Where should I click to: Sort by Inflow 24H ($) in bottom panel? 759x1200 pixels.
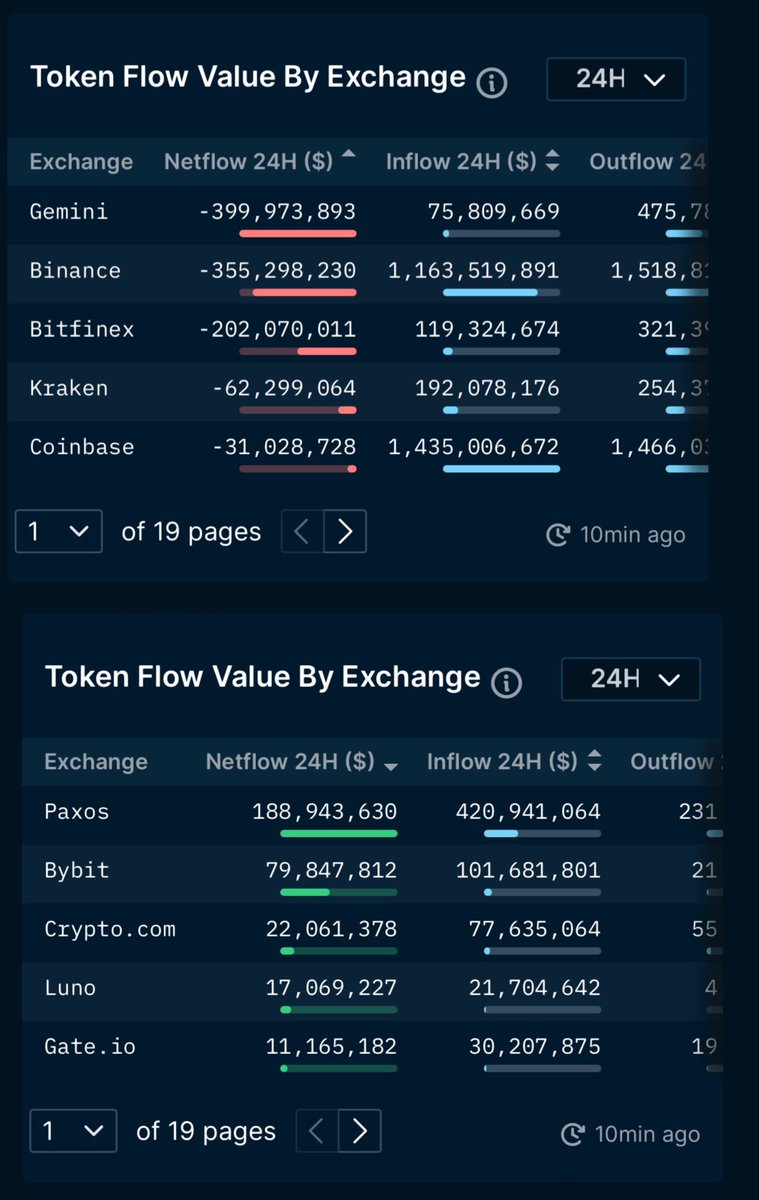pos(514,761)
